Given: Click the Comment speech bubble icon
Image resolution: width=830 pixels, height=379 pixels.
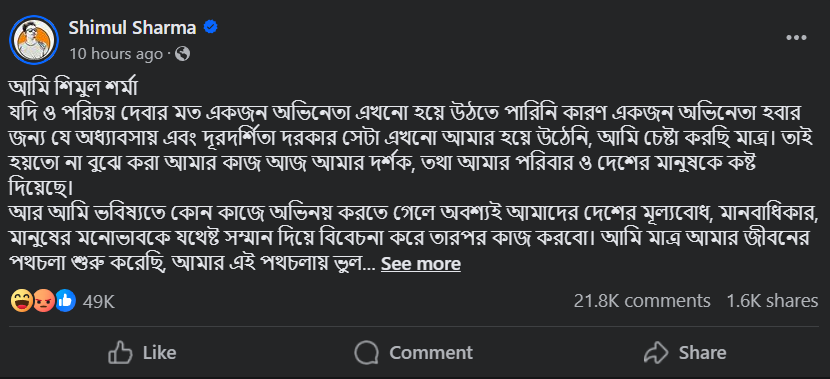Looking at the screenshot, I should coord(366,353).
